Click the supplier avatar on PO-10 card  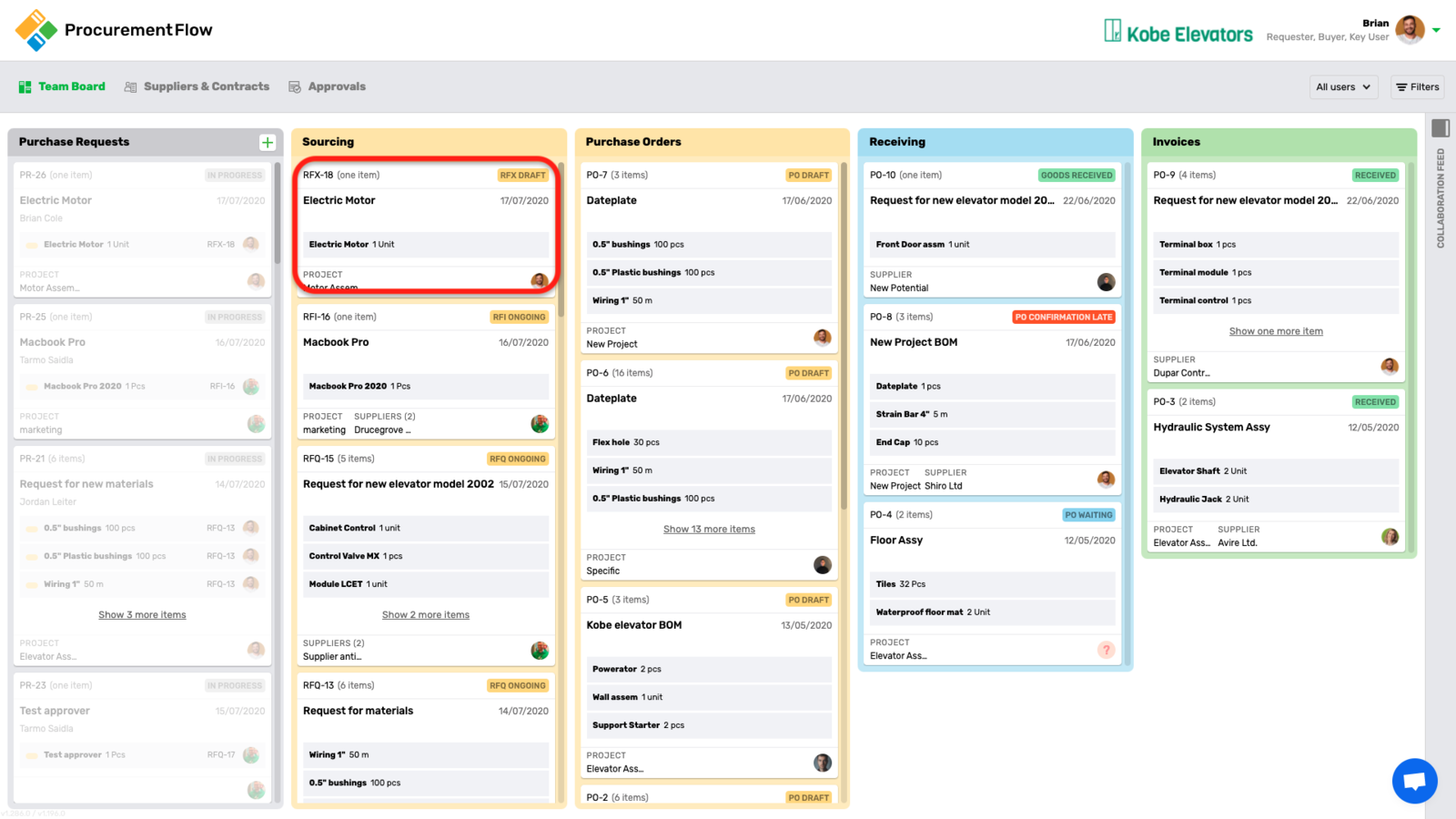pyautogui.click(x=1106, y=282)
